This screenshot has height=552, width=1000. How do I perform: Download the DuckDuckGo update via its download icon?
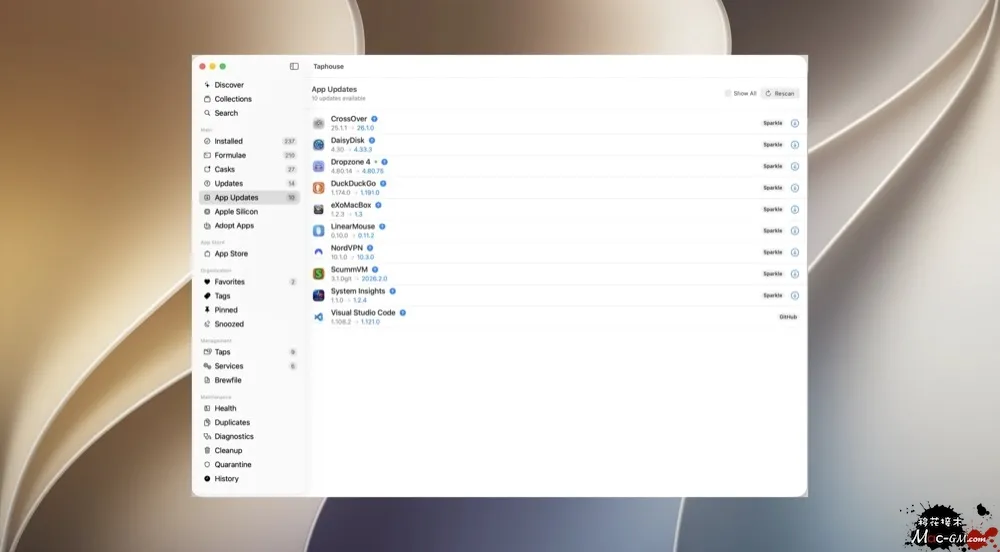click(x=795, y=188)
